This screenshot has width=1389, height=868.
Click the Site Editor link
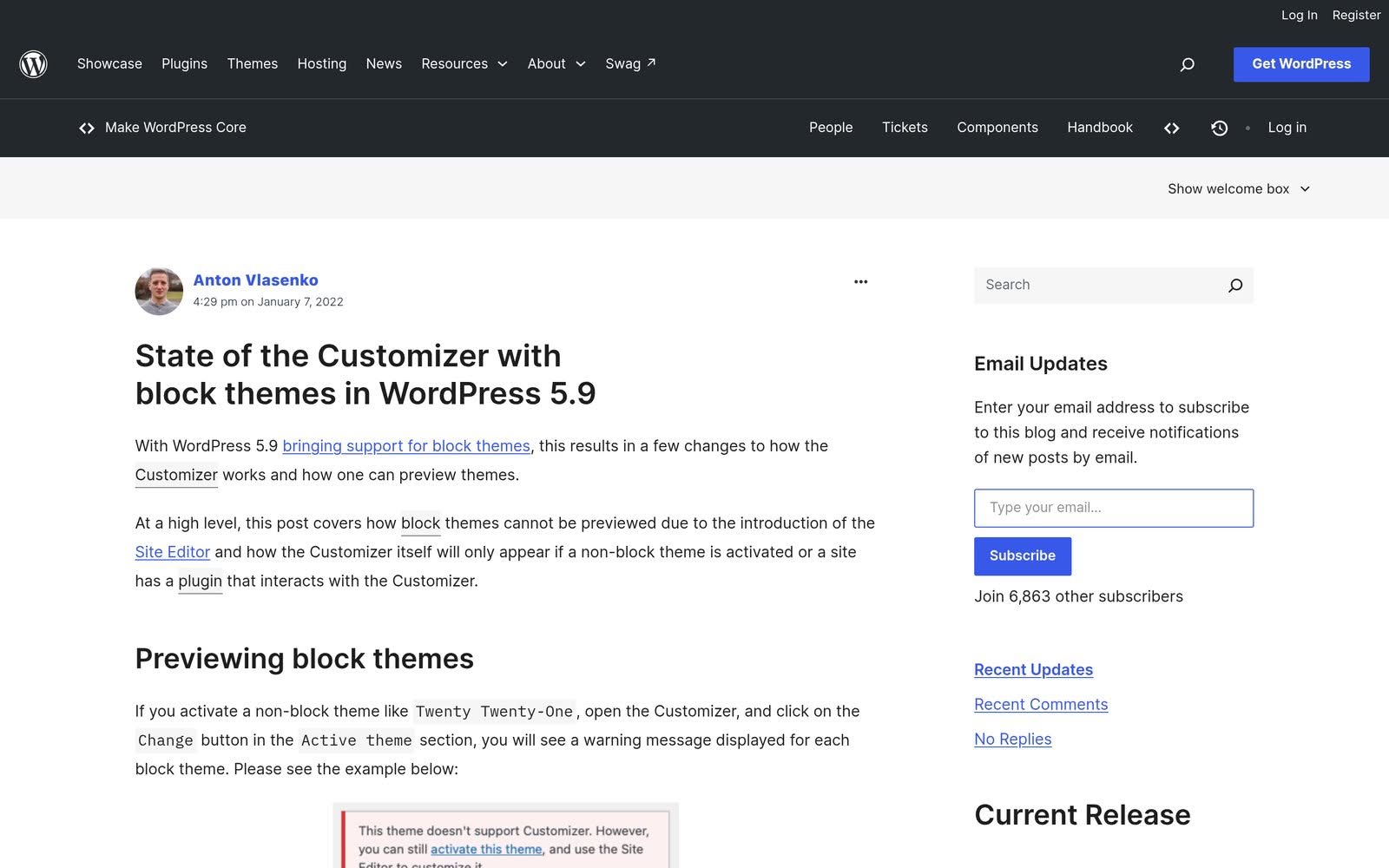[173, 552]
